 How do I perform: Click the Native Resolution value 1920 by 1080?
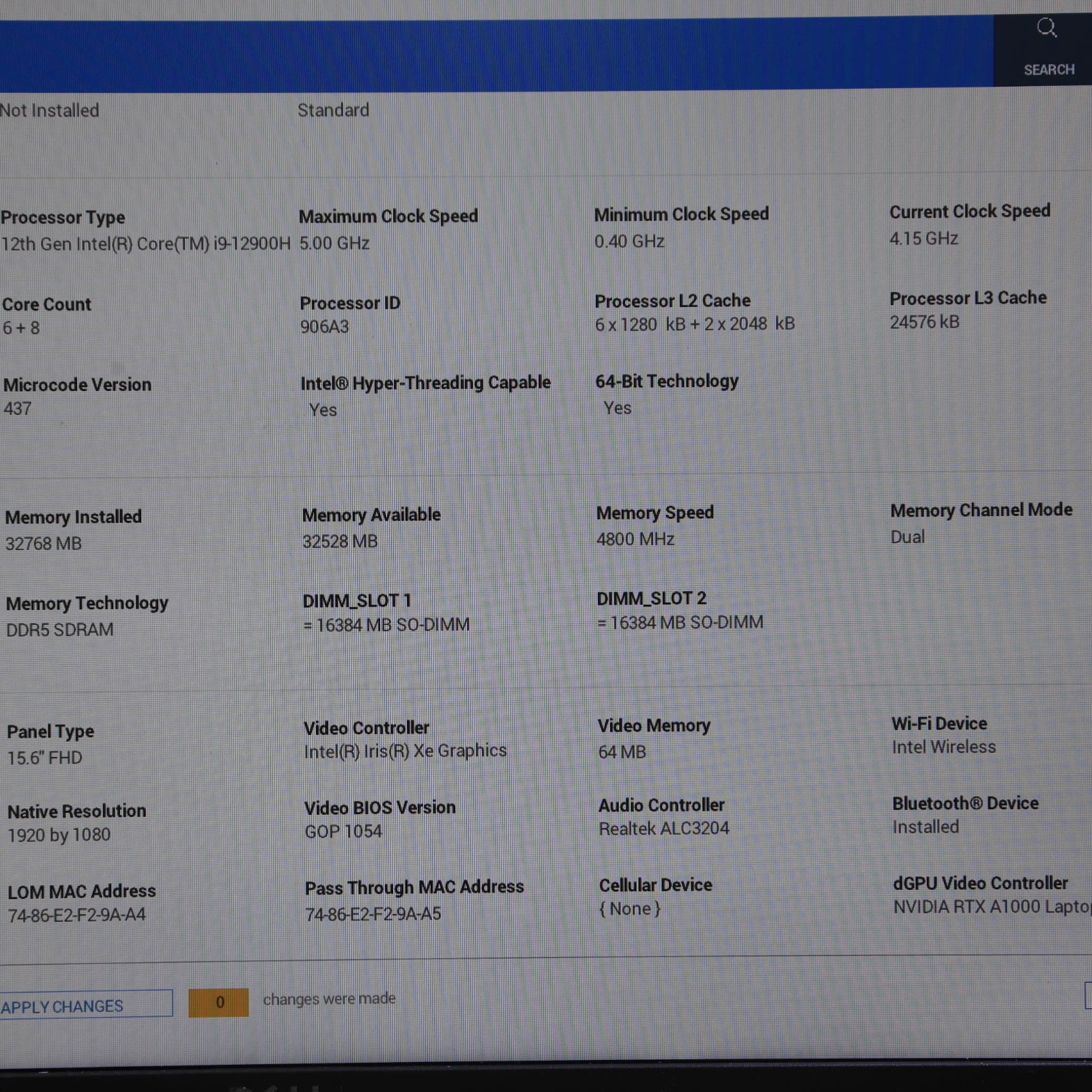[x=59, y=835]
